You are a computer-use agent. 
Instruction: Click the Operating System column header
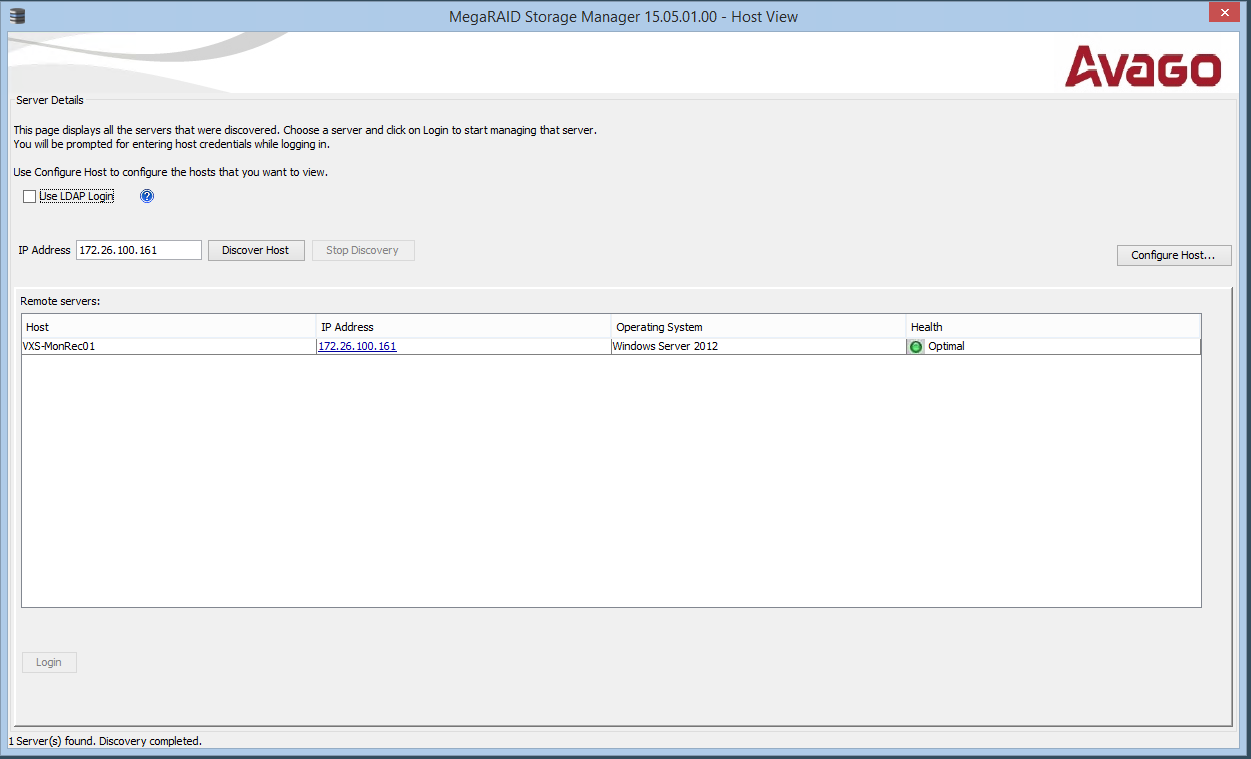(x=758, y=327)
